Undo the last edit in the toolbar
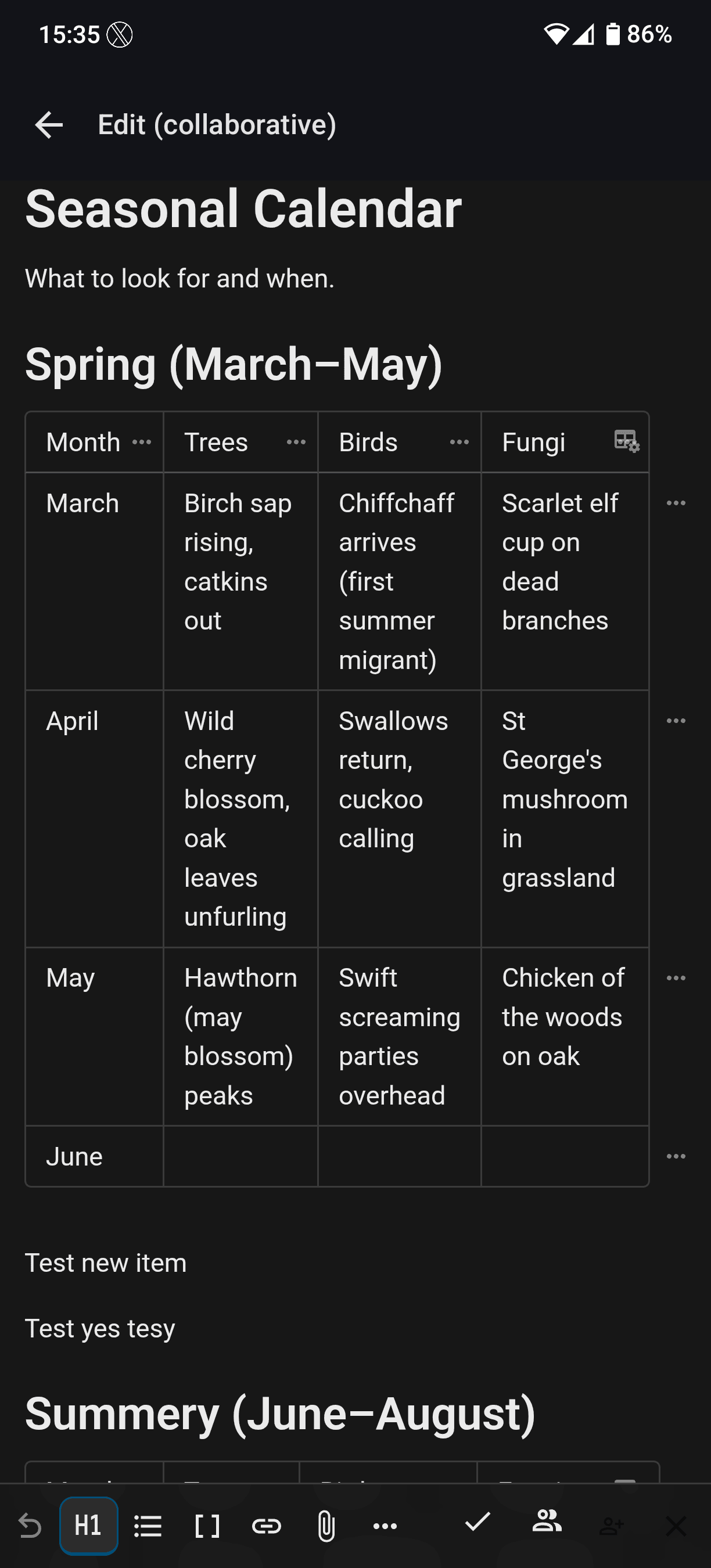The image size is (711, 1568). (x=30, y=1526)
